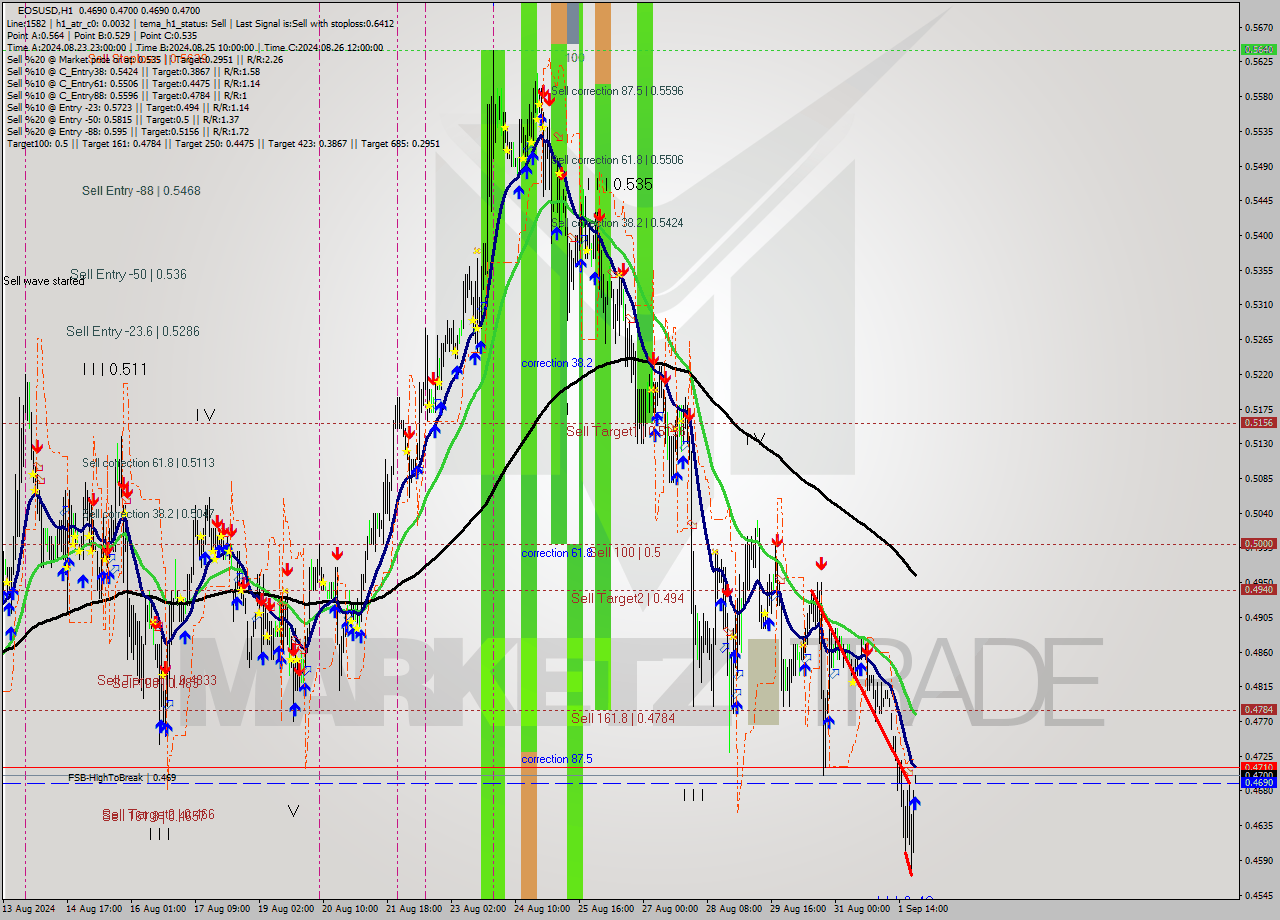Select the '1 Sep 14:00' time label

click(x=924, y=909)
